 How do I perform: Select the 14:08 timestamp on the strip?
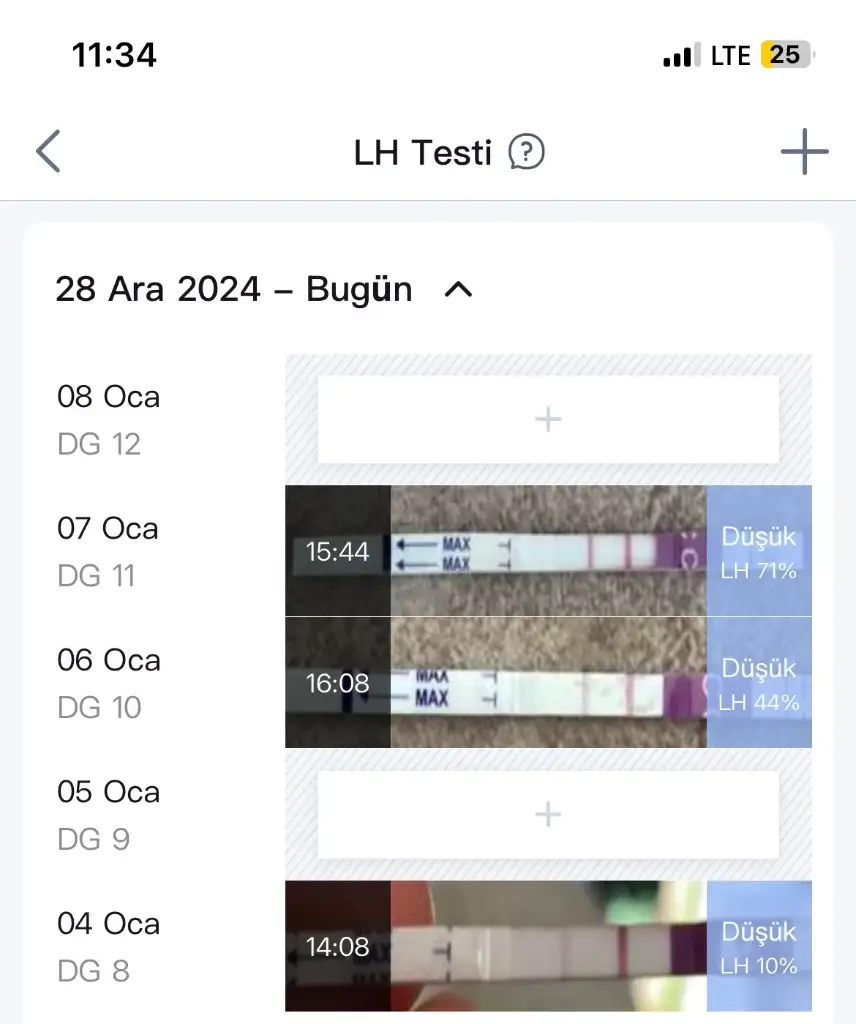337,947
